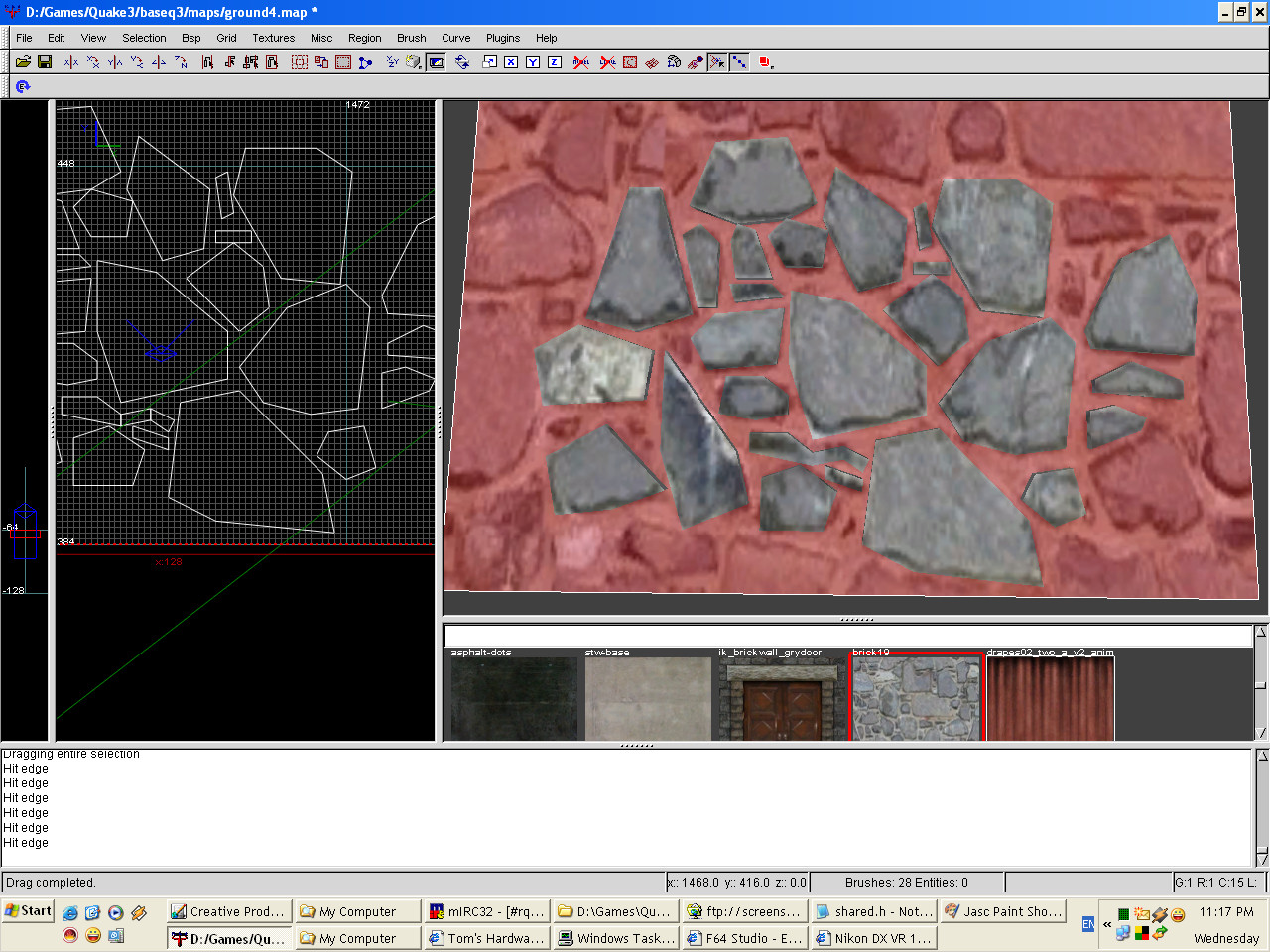1270x952 pixels.
Task: Open the red entities display dropdown
Action: tap(765, 61)
